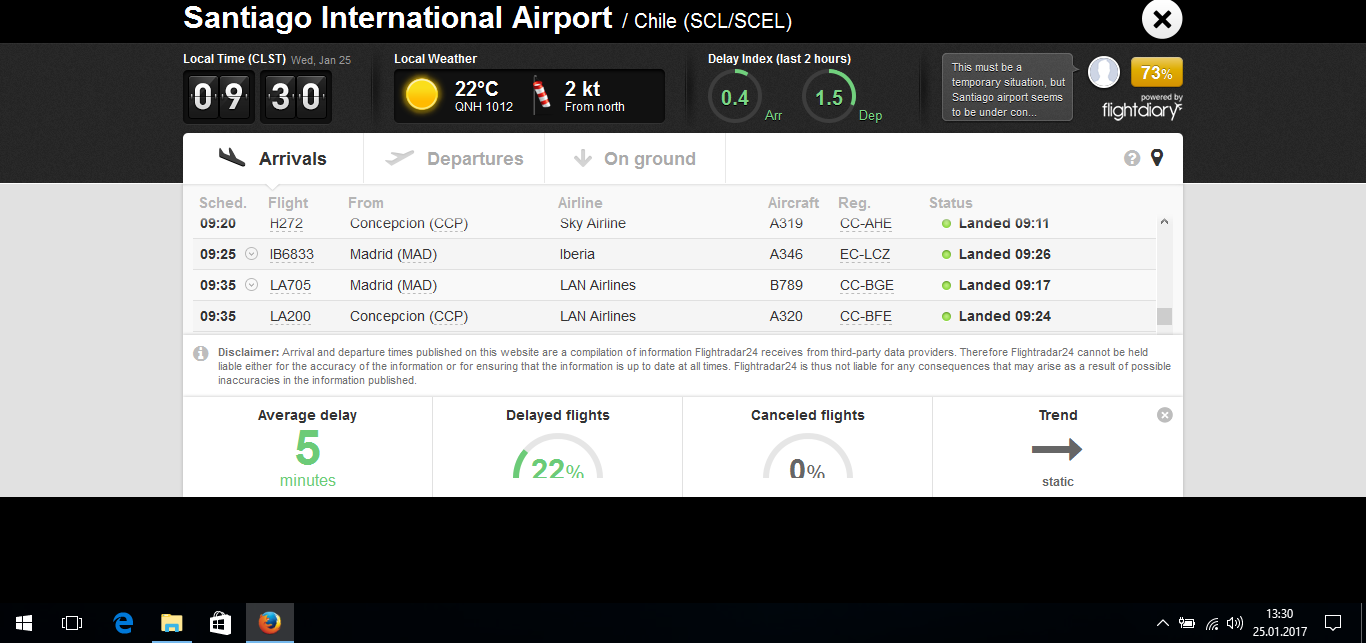Viewport: 1366px width, 643px height.
Task: Click the disclaimer info icon
Action: click(201, 353)
